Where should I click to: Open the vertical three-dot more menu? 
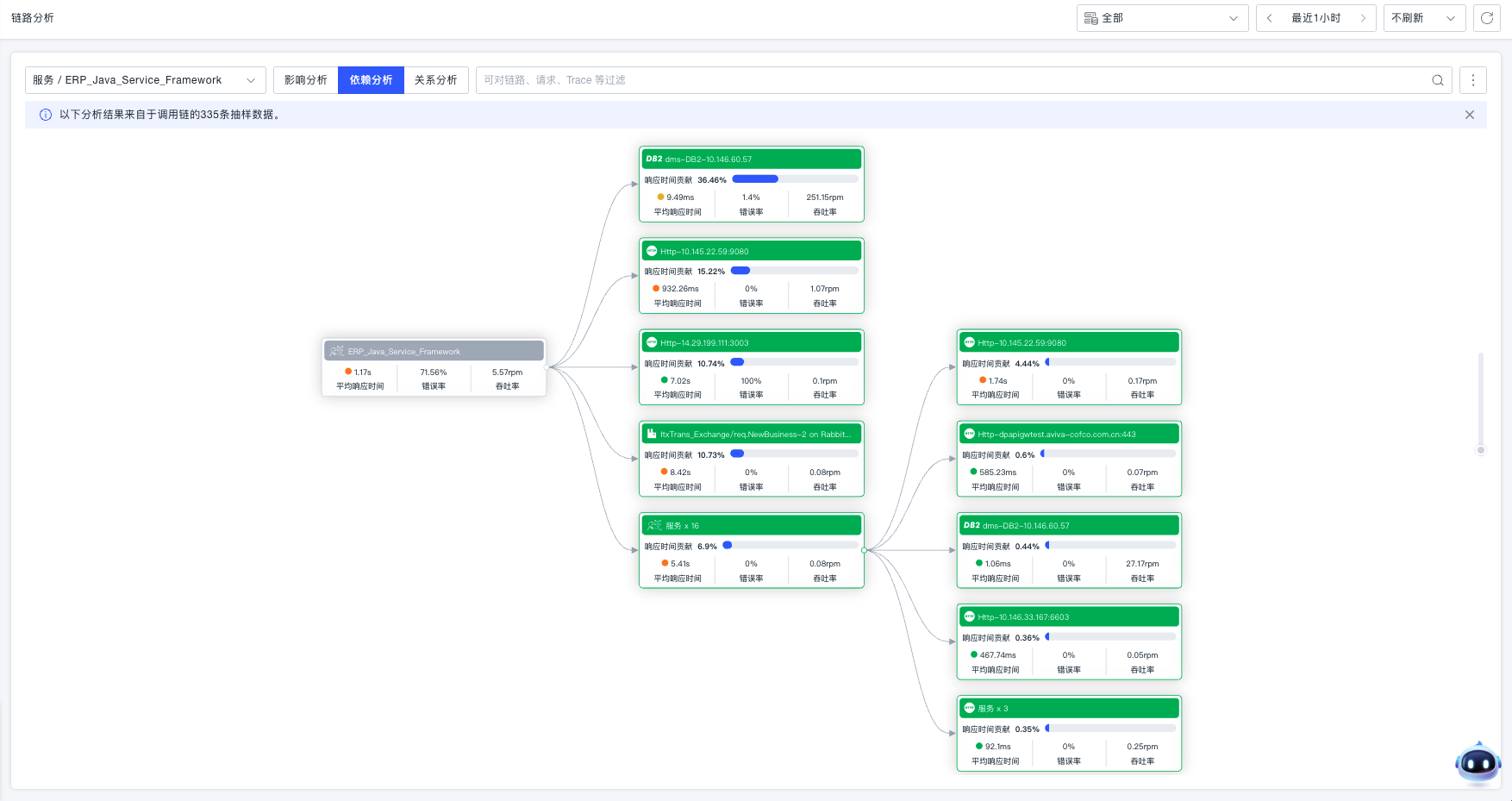1473,80
